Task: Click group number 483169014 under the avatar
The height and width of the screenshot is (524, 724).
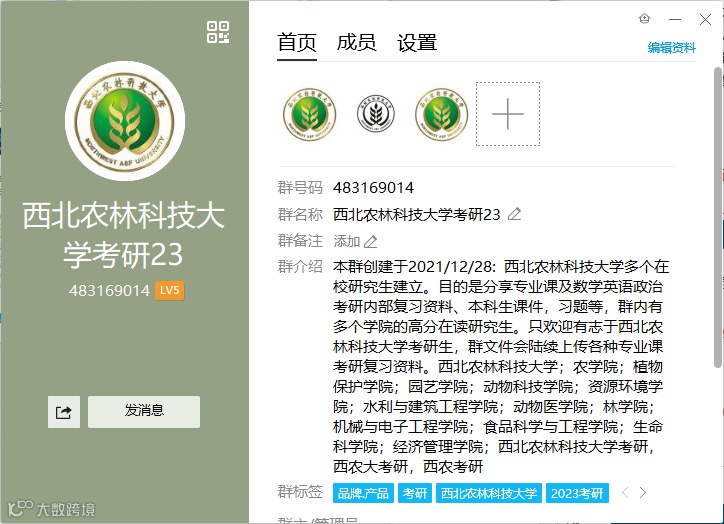Action: click(x=109, y=291)
